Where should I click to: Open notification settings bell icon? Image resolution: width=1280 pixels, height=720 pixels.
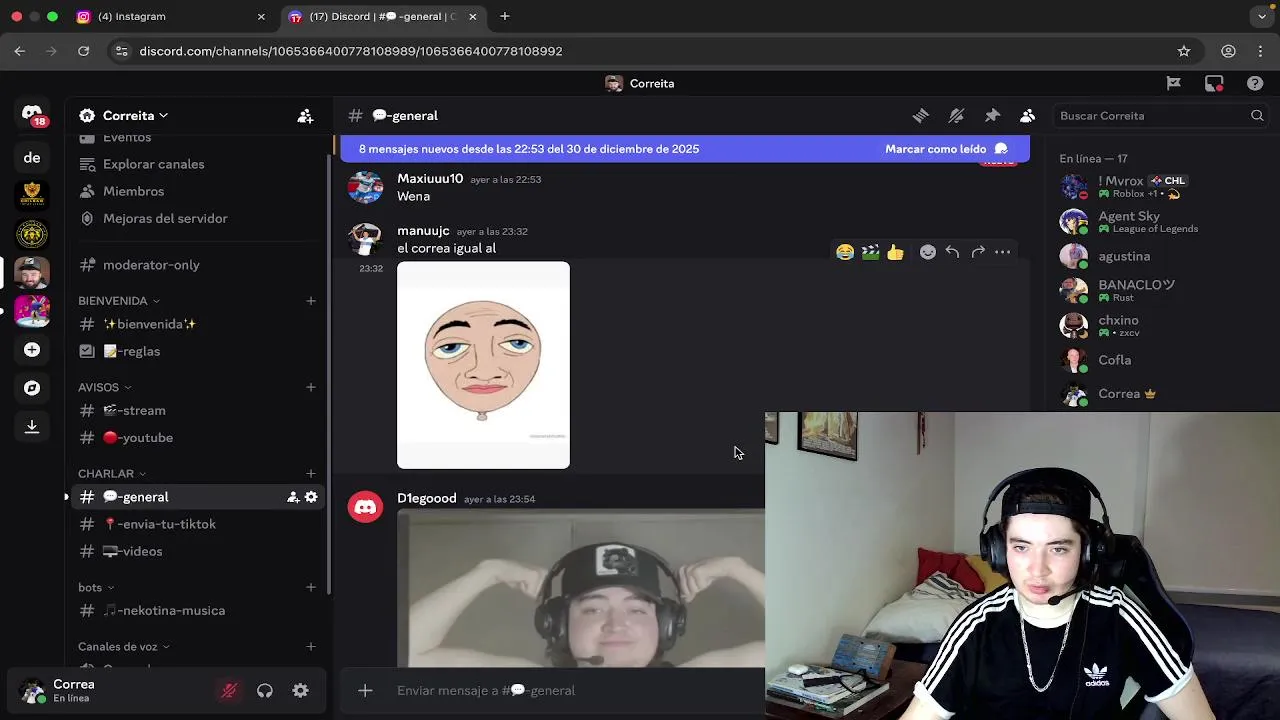click(956, 116)
